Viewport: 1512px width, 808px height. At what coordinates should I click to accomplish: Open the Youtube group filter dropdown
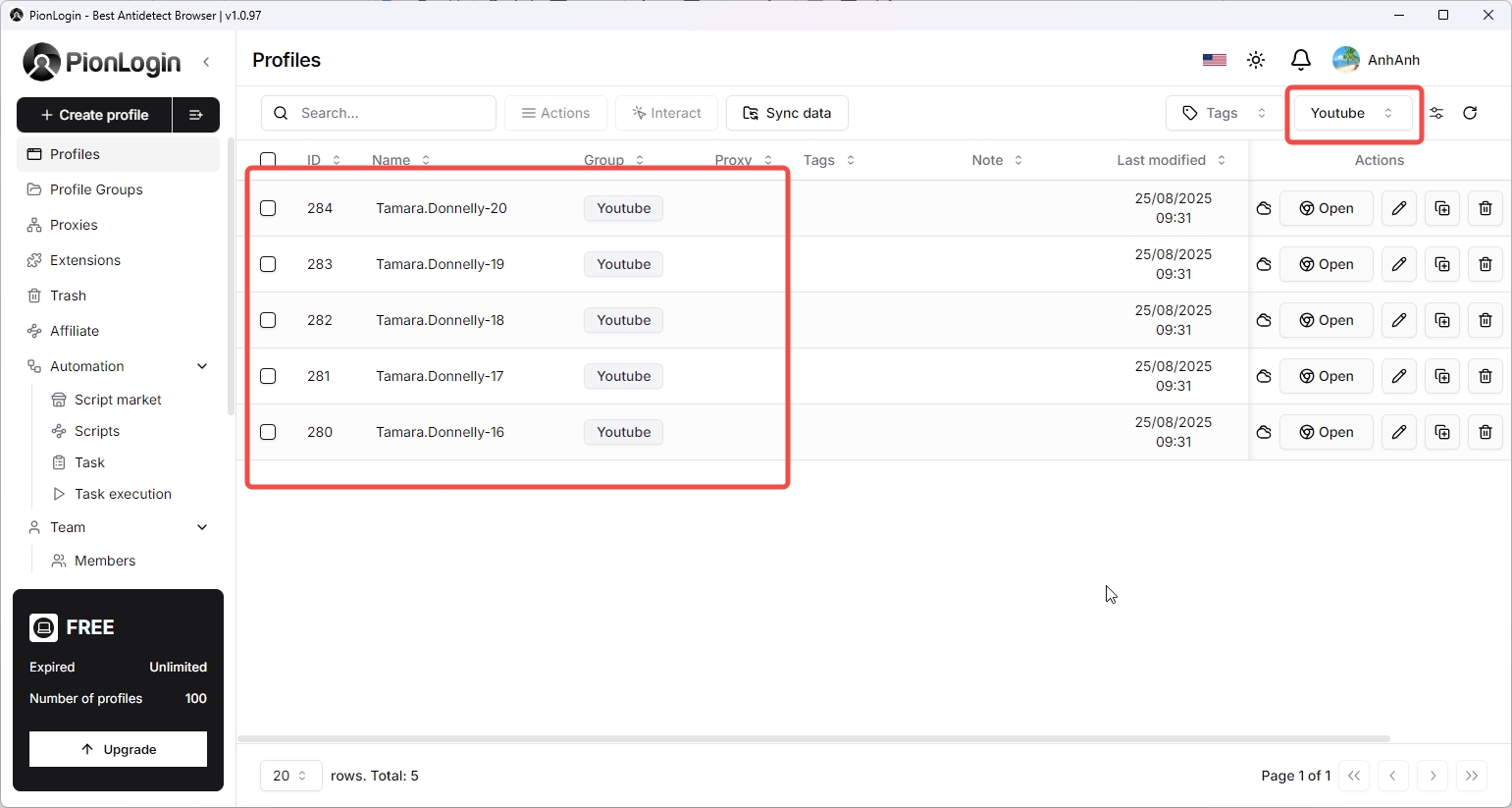point(1352,113)
